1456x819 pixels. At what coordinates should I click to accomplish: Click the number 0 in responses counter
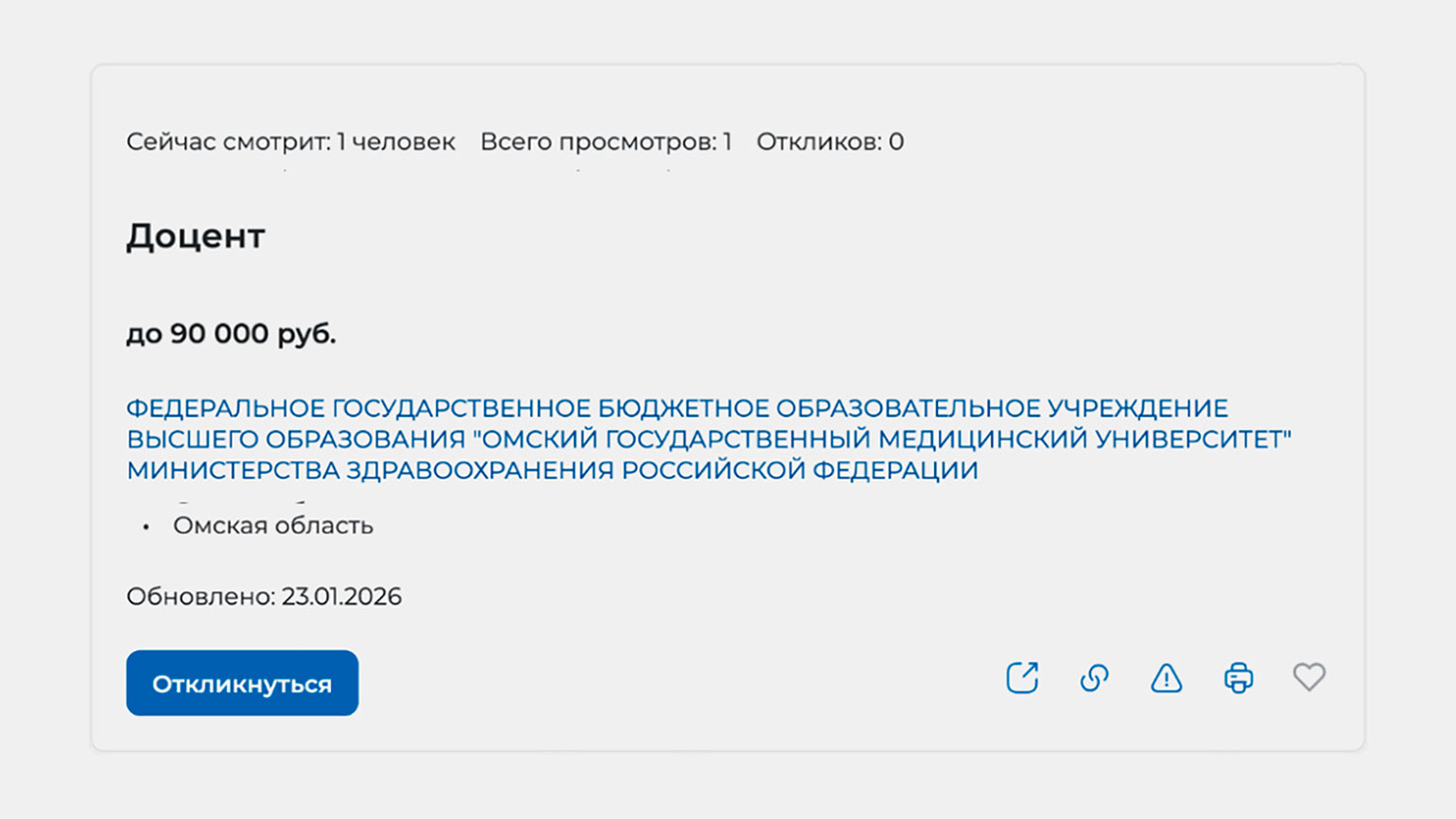pos(896,142)
